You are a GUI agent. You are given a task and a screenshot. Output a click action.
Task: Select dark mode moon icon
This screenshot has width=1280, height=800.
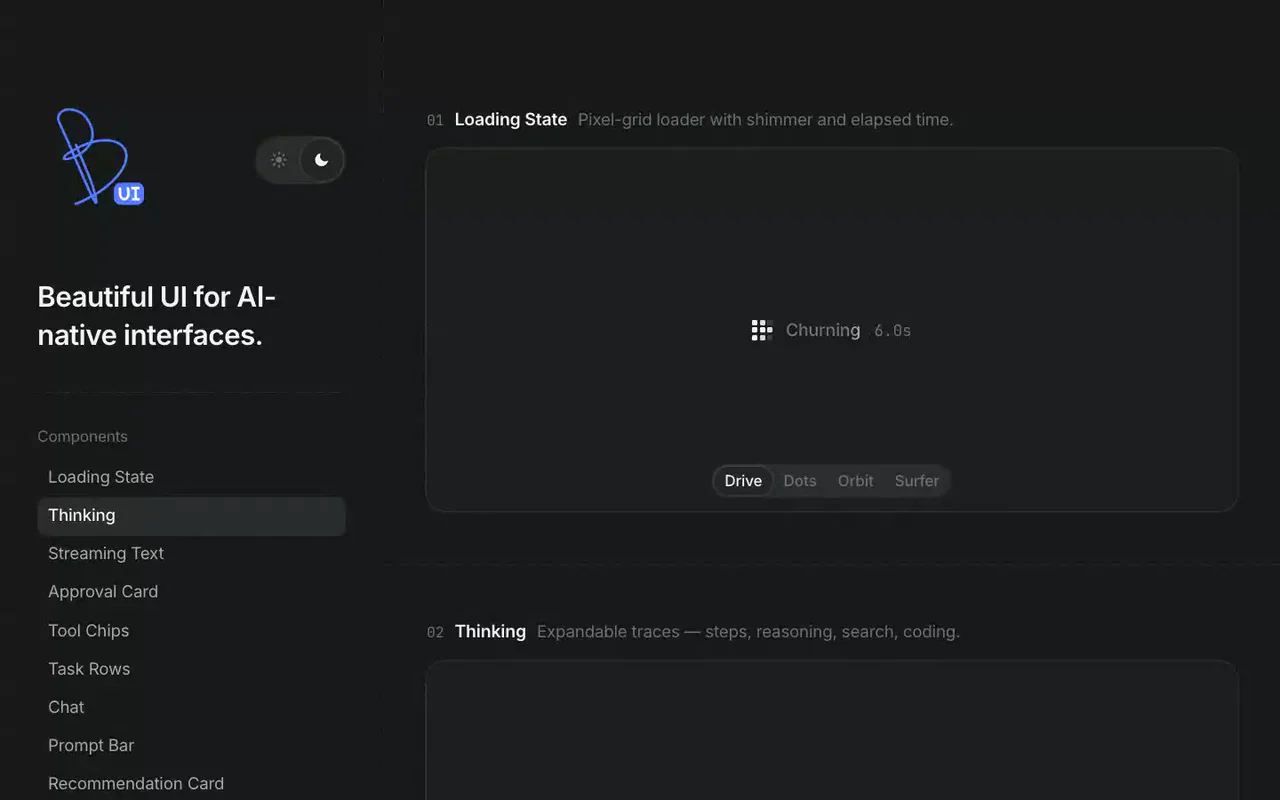[321, 160]
